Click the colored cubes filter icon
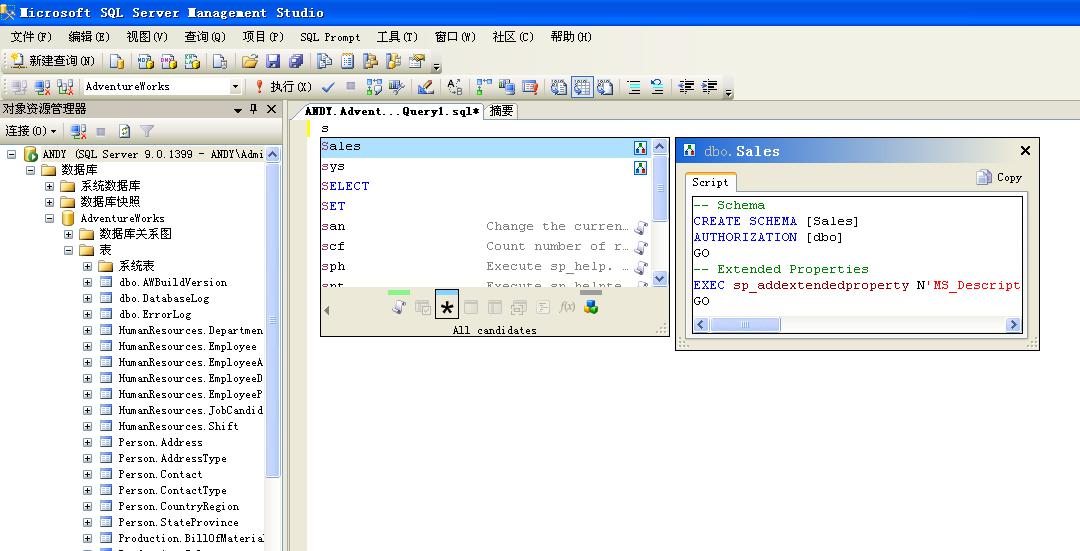Image resolution: width=1080 pixels, height=551 pixels. click(x=590, y=307)
